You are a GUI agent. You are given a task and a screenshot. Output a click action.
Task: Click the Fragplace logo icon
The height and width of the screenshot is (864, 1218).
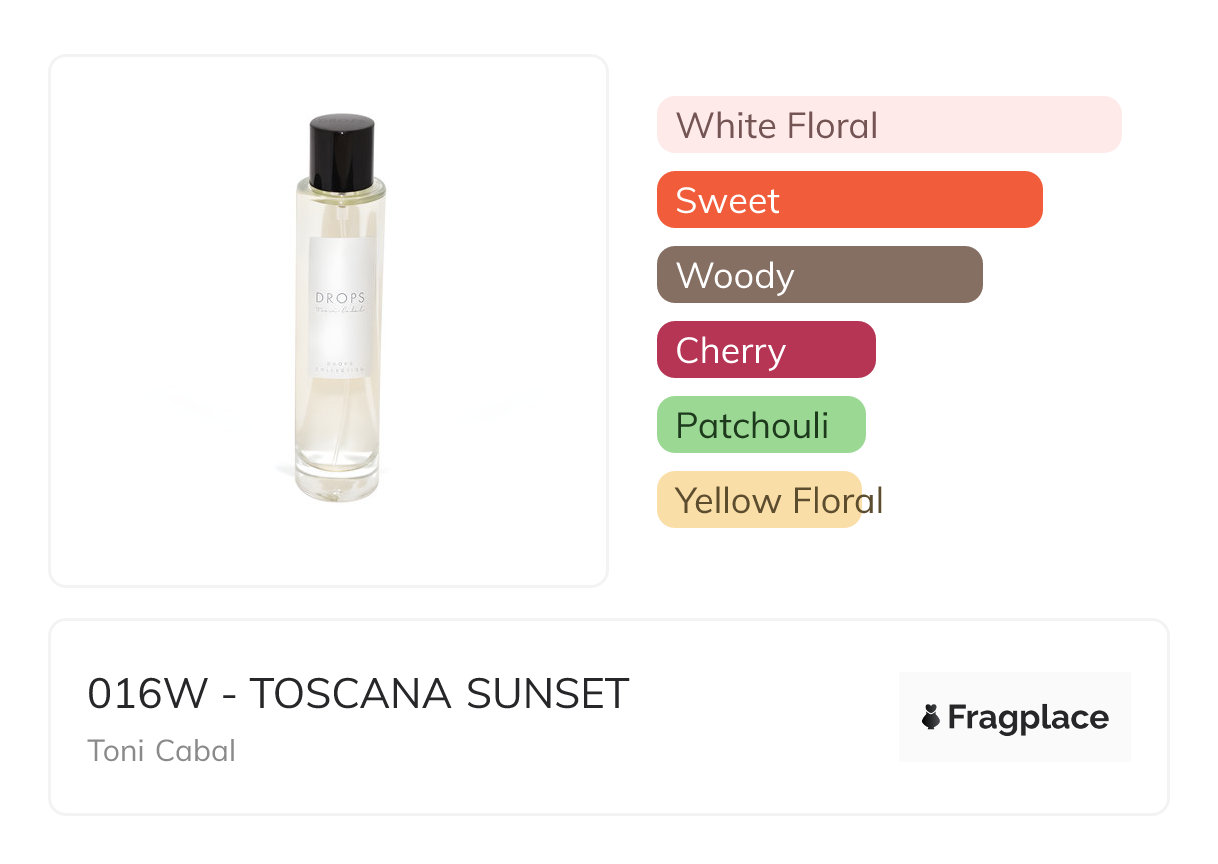pyautogui.click(x=931, y=717)
